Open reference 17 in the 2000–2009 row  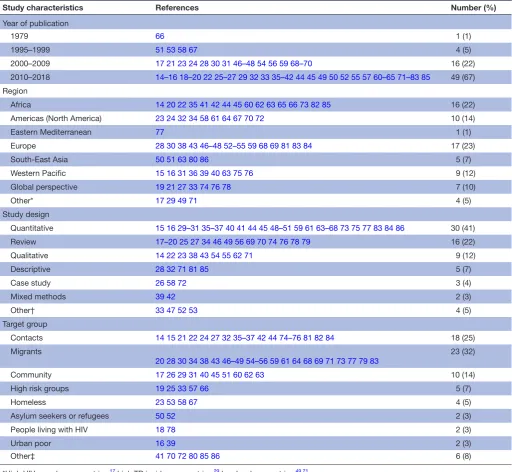160,64
